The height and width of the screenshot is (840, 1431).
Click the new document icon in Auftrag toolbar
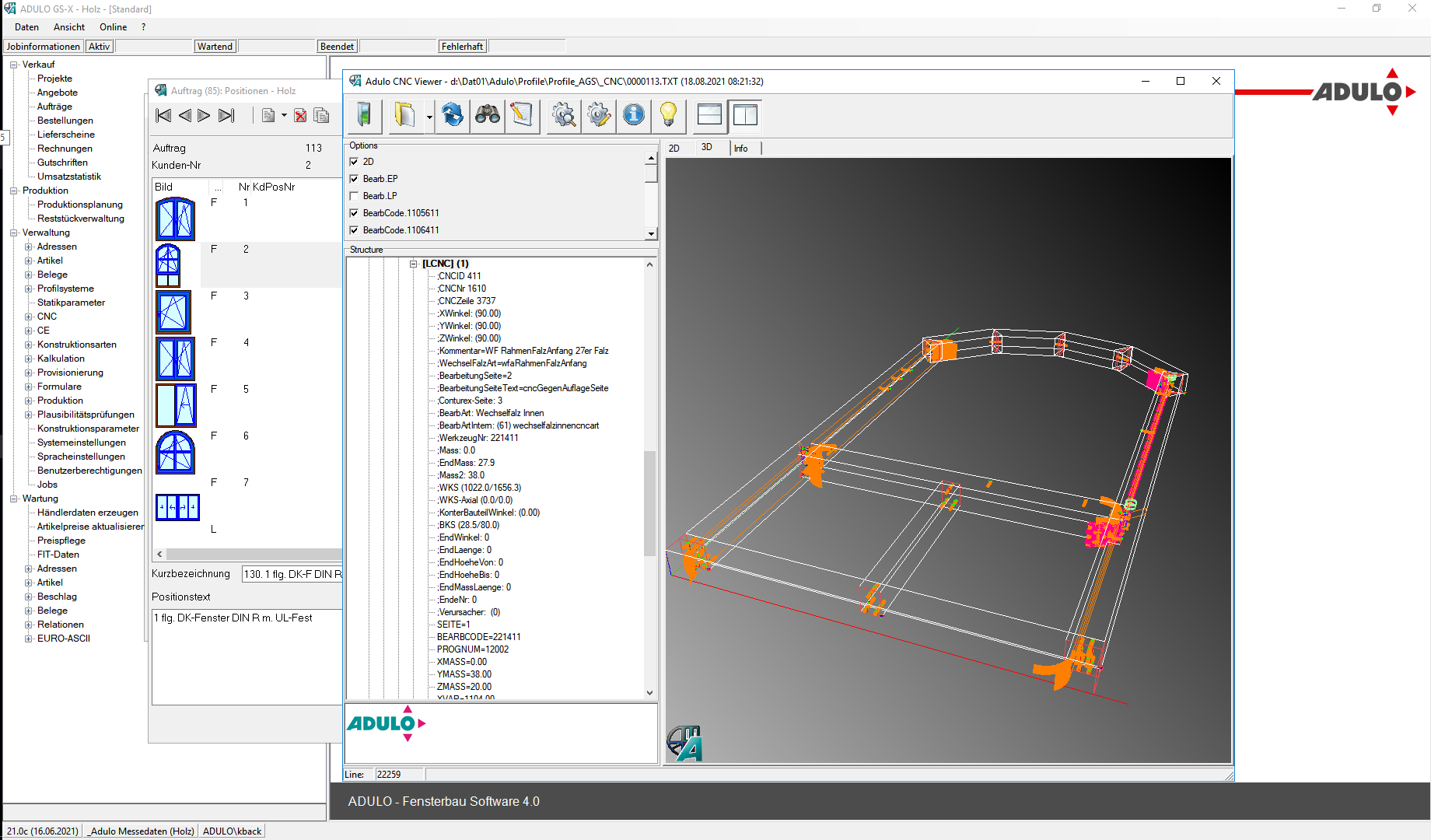(x=268, y=116)
